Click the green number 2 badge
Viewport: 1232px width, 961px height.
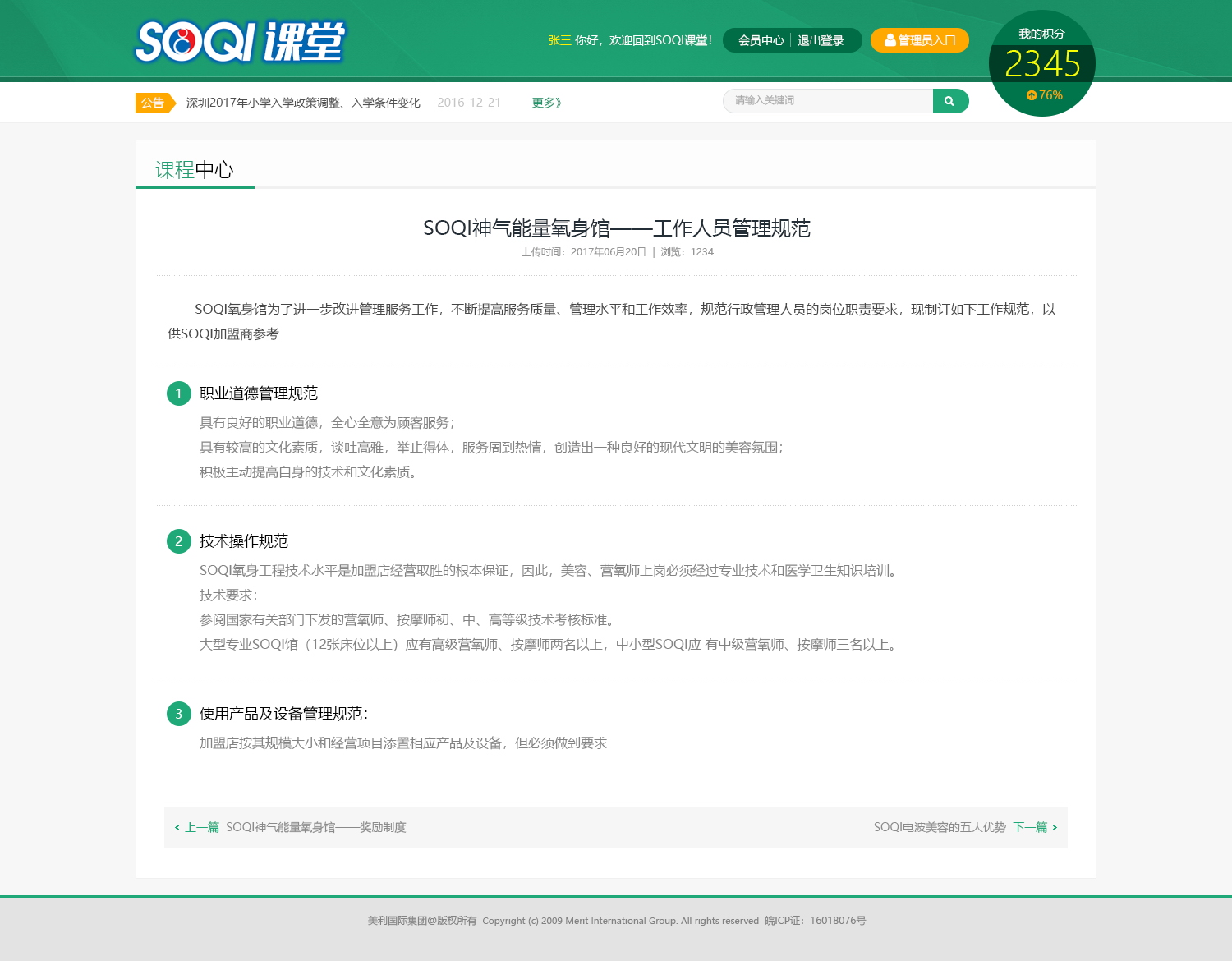179,541
